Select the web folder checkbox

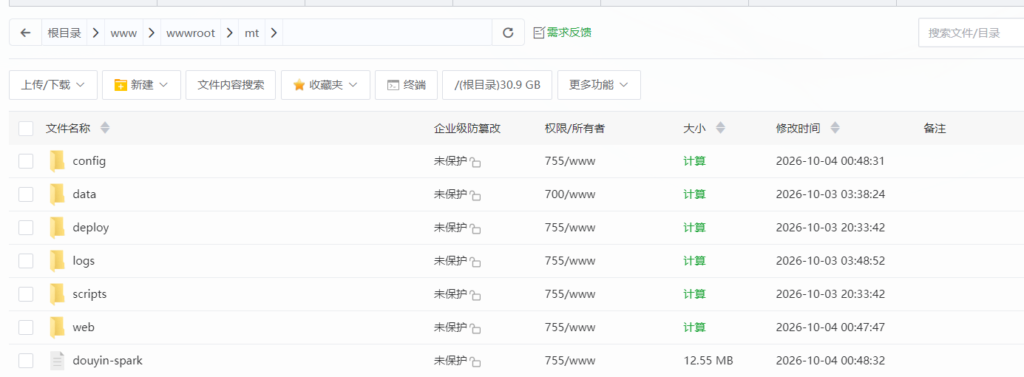[x=25, y=327]
